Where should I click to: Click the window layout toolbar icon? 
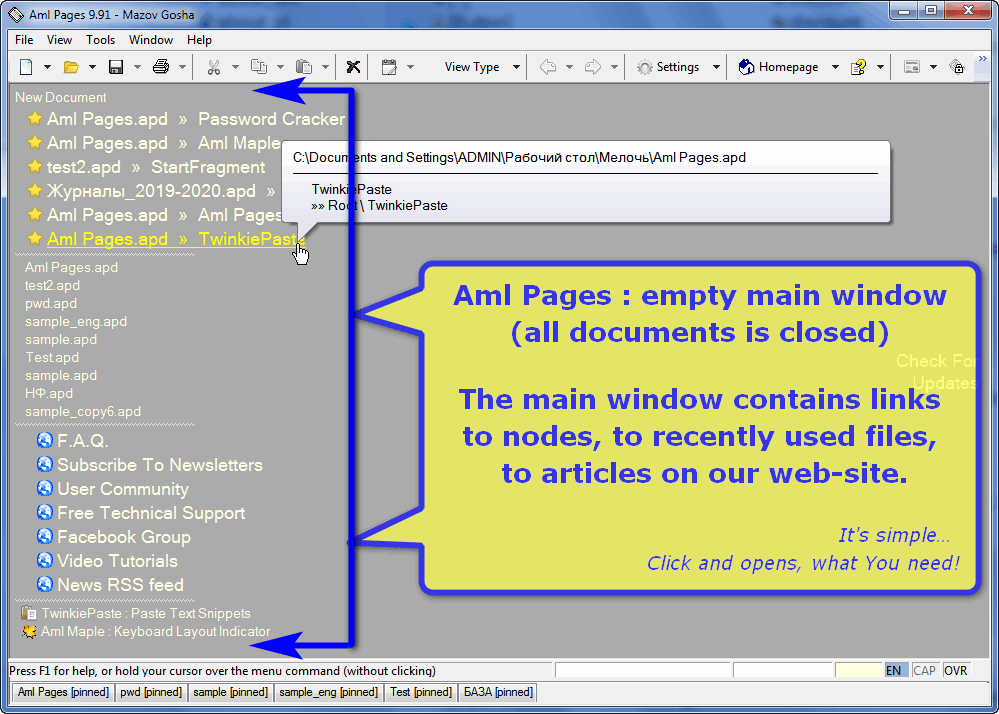pos(912,67)
